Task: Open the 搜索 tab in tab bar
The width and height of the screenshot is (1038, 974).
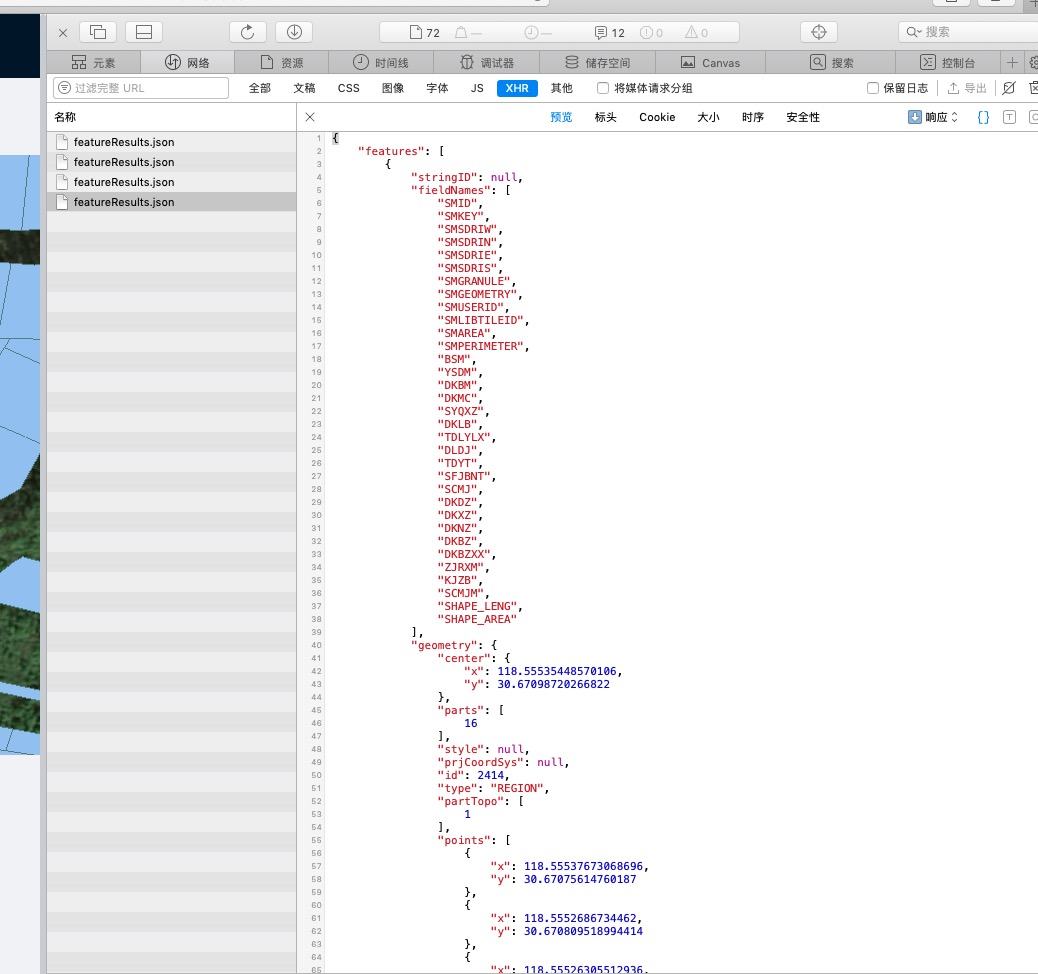Action: click(831, 63)
